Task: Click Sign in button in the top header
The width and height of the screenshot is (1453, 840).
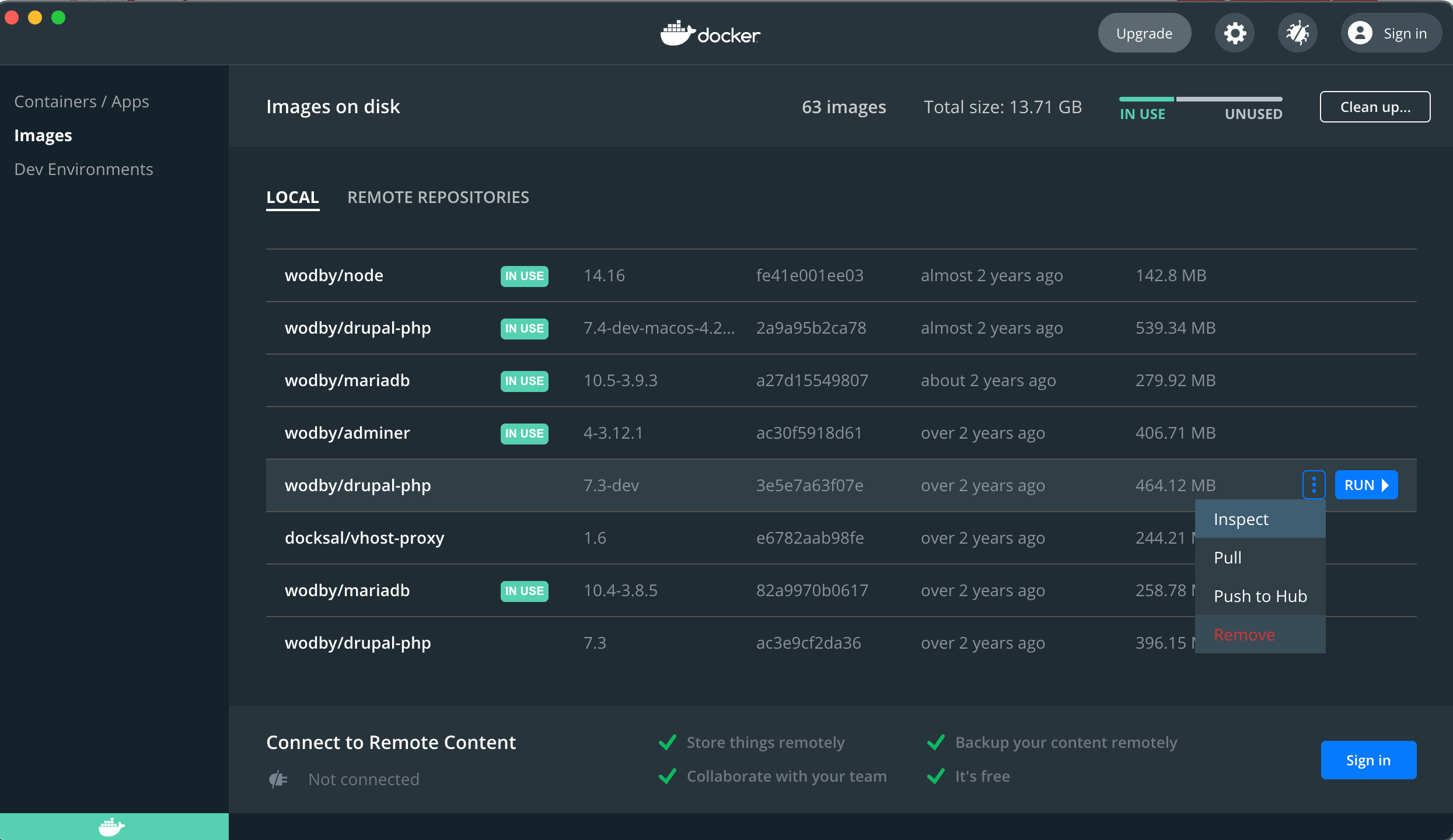Action: tap(1391, 33)
